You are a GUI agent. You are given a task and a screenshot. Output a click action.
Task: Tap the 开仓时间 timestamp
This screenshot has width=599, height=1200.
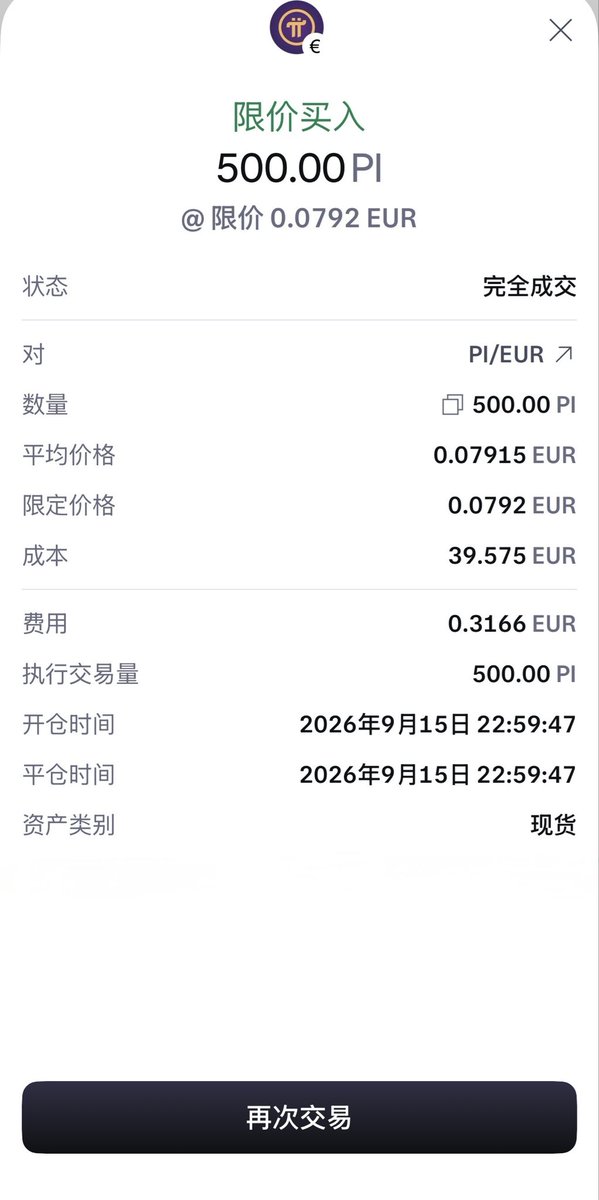pyautogui.click(x=438, y=724)
